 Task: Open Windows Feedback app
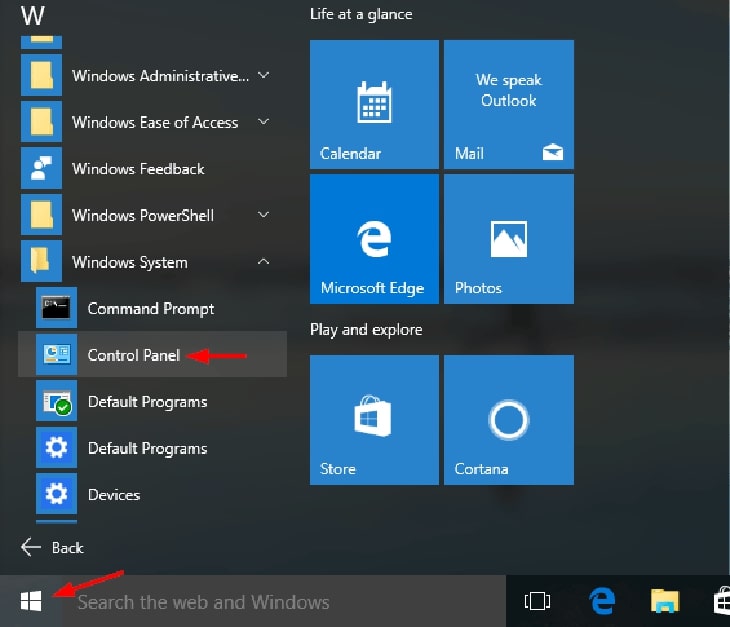(x=138, y=169)
